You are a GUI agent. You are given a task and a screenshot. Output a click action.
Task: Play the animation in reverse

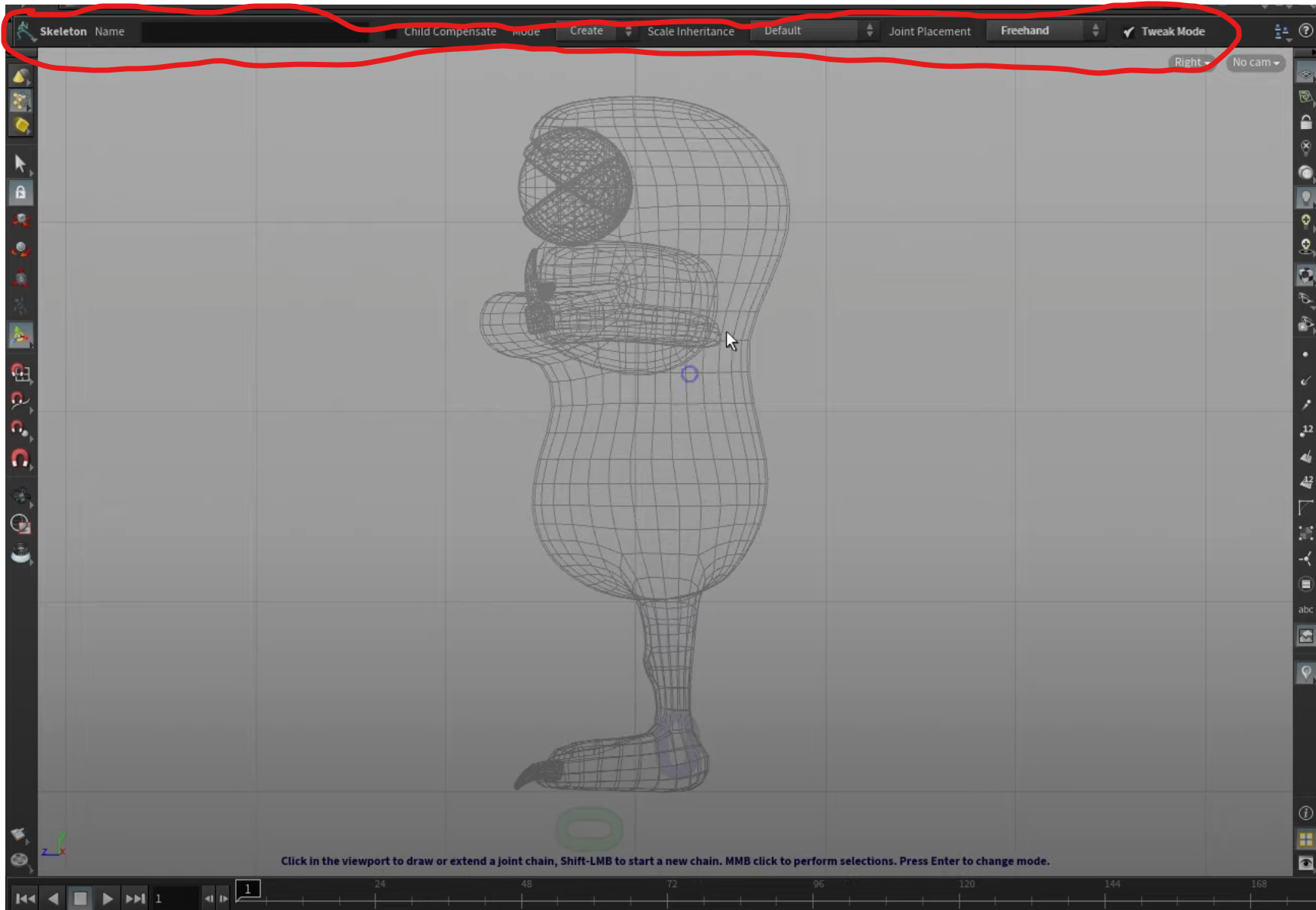tap(53, 899)
